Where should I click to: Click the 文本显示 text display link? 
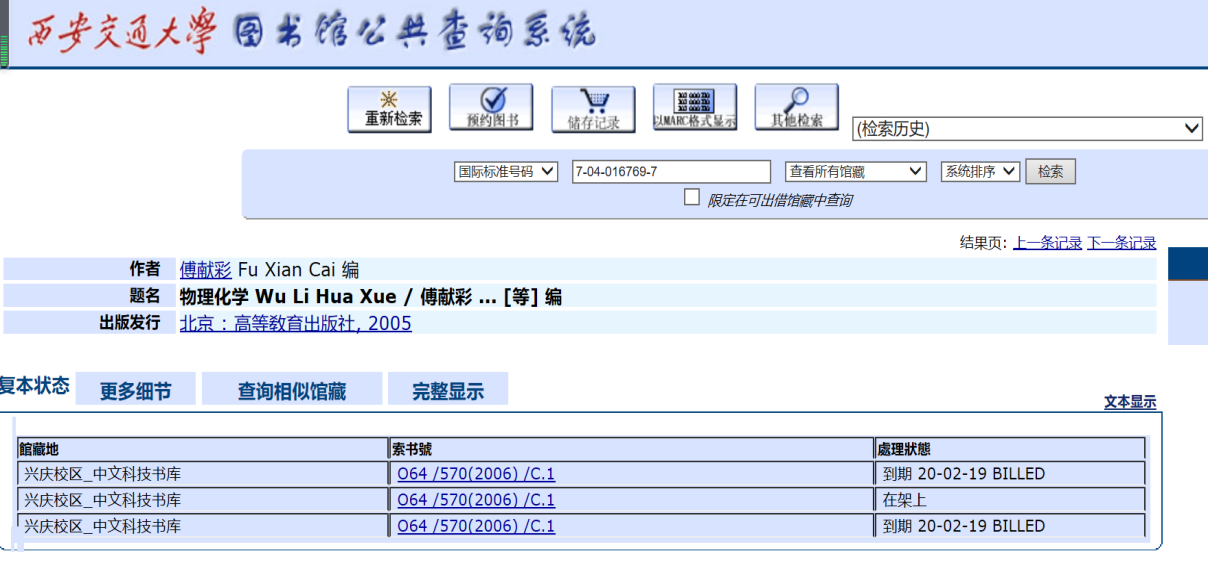[x=1130, y=402]
